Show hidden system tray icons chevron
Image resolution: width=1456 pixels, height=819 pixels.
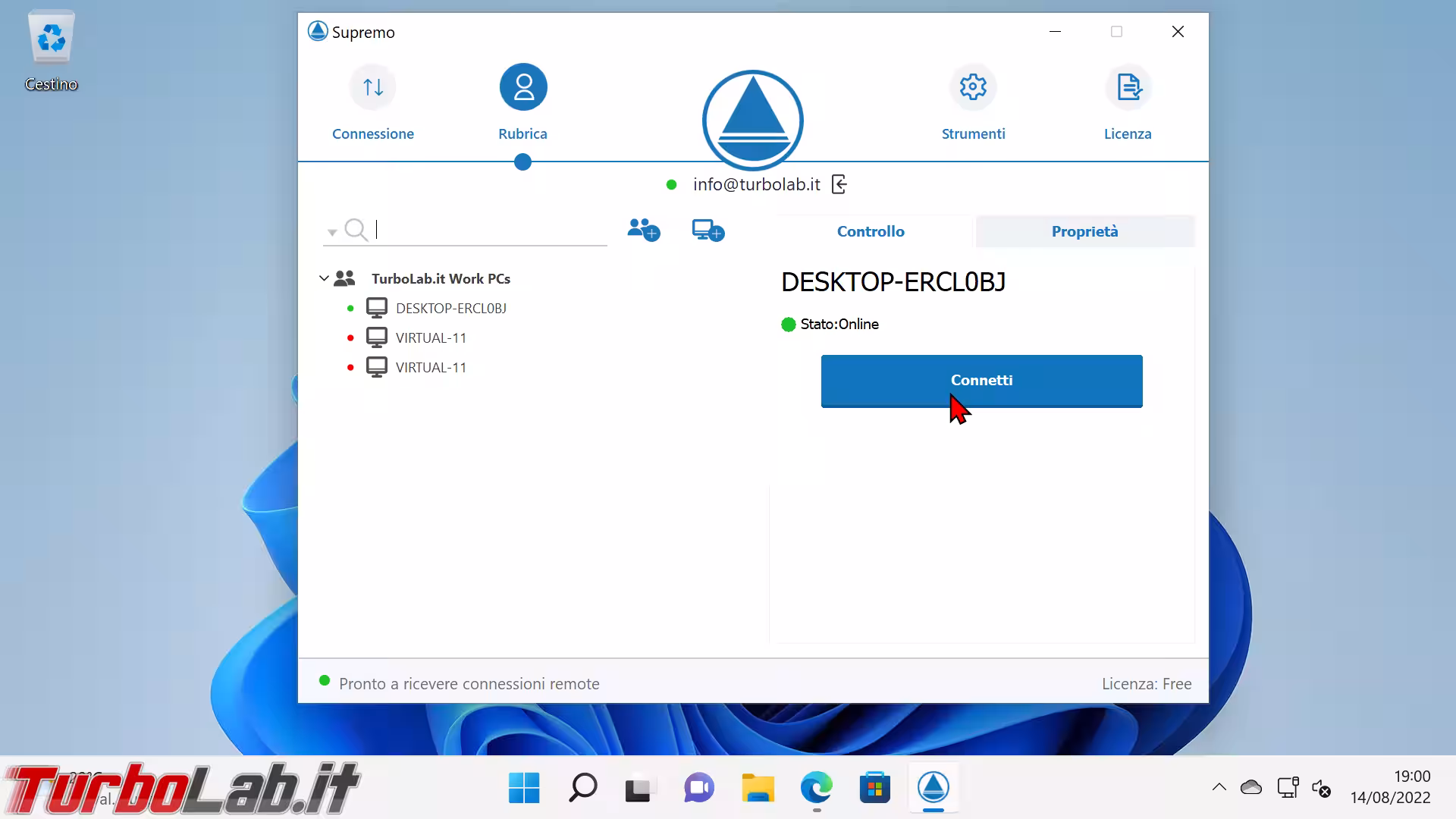click(x=1219, y=787)
